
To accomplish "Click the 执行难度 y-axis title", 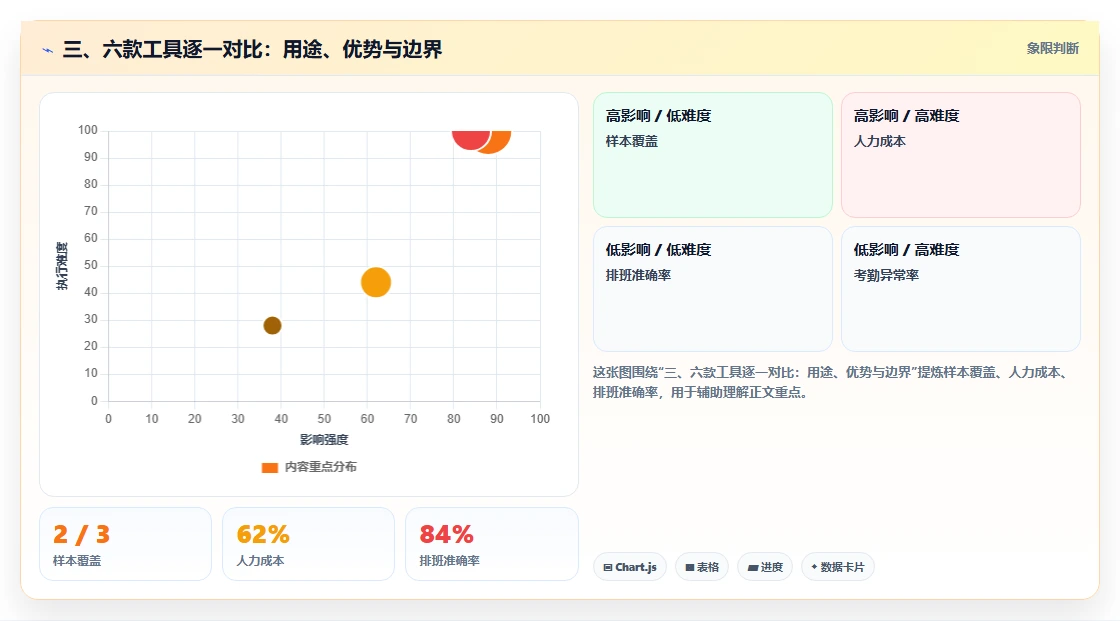I will coord(62,266).
